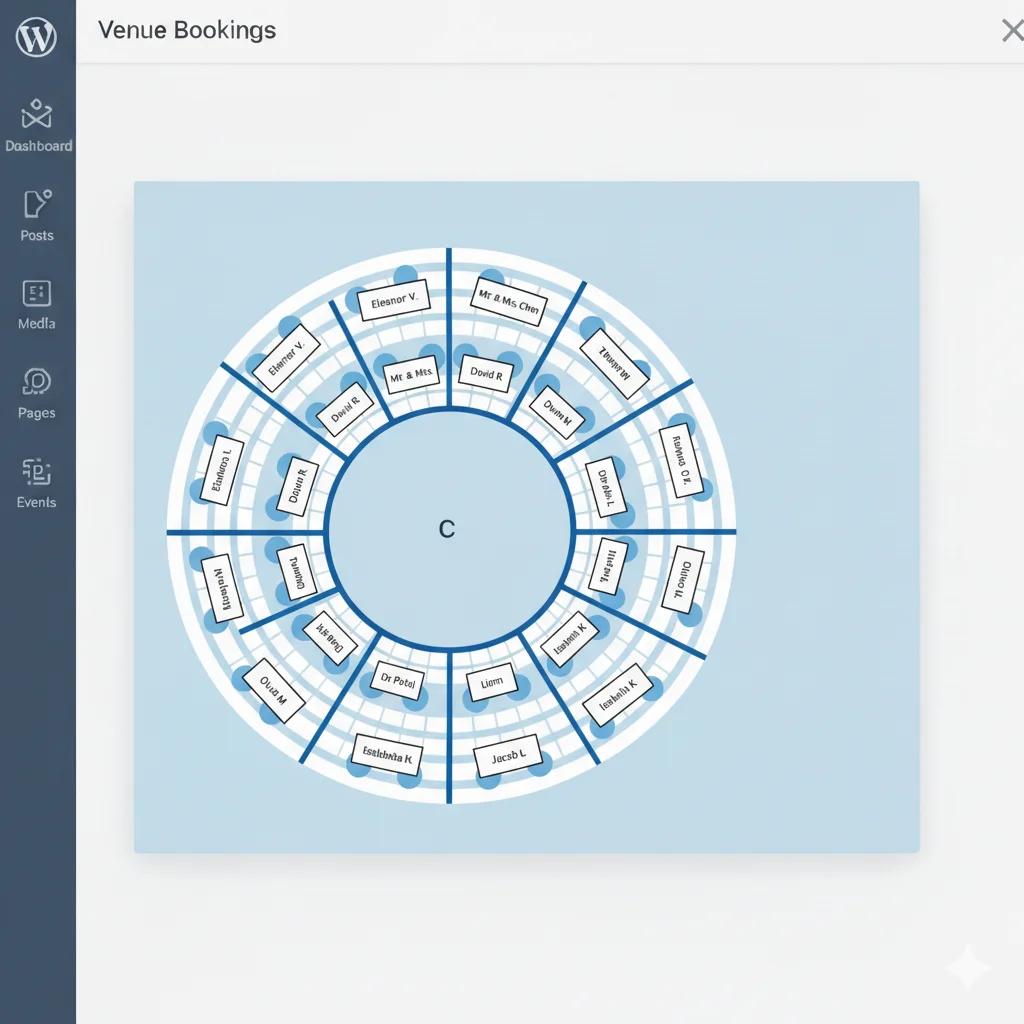Select the Mr & Mrs seat label
The width and height of the screenshot is (1024, 1024).
pyautogui.click(x=411, y=375)
